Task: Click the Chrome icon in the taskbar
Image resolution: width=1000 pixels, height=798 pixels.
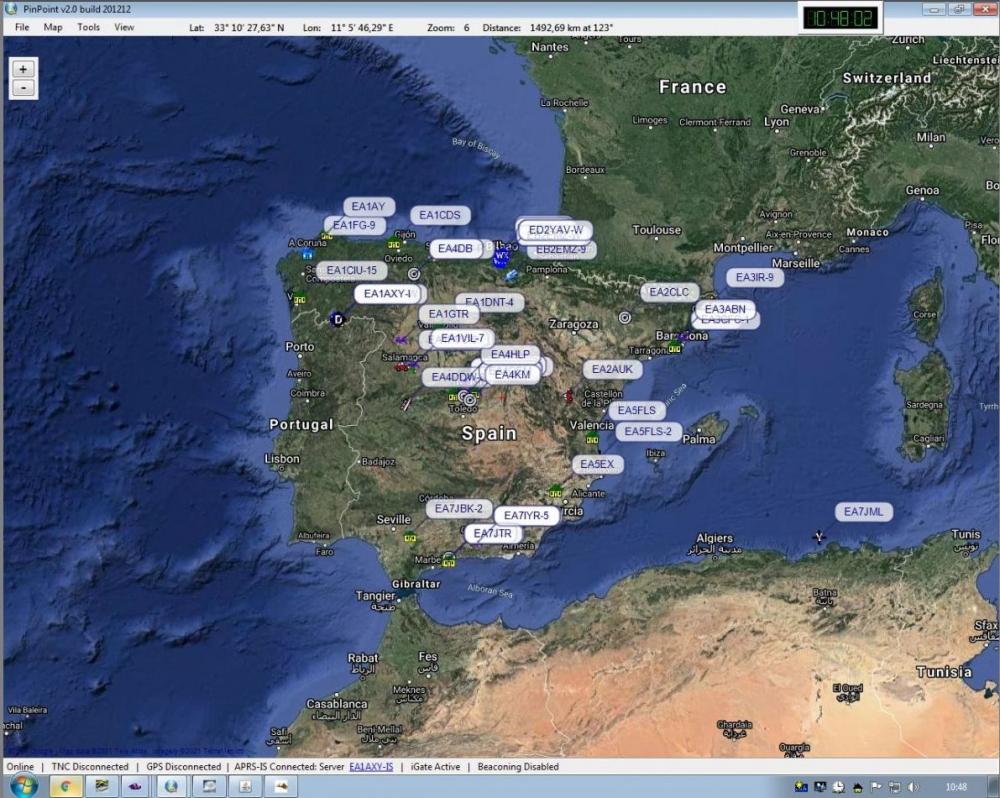Action: [66, 786]
